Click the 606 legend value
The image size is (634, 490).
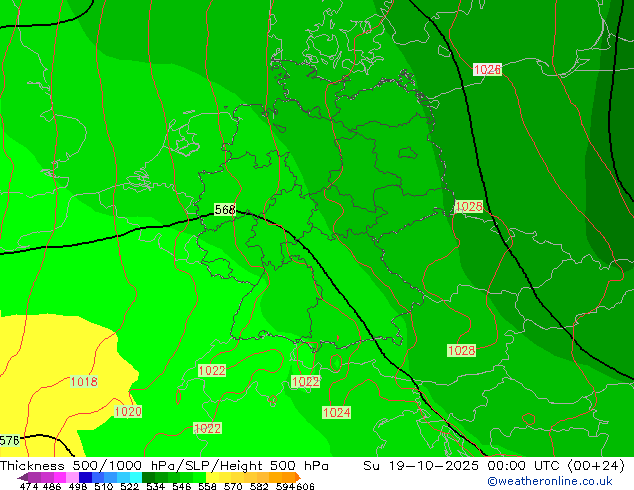[305, 486]
